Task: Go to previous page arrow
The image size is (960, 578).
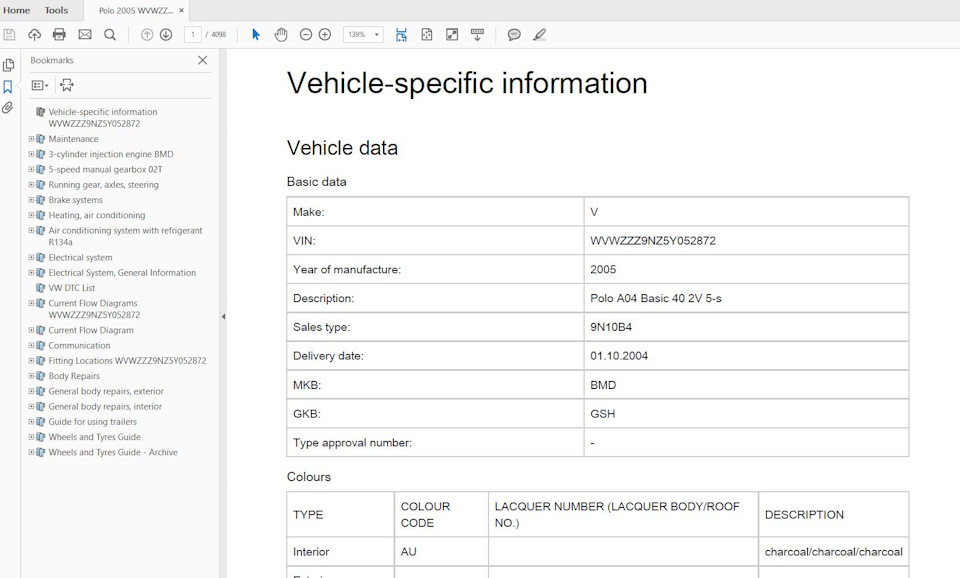Action: [147, 35]
